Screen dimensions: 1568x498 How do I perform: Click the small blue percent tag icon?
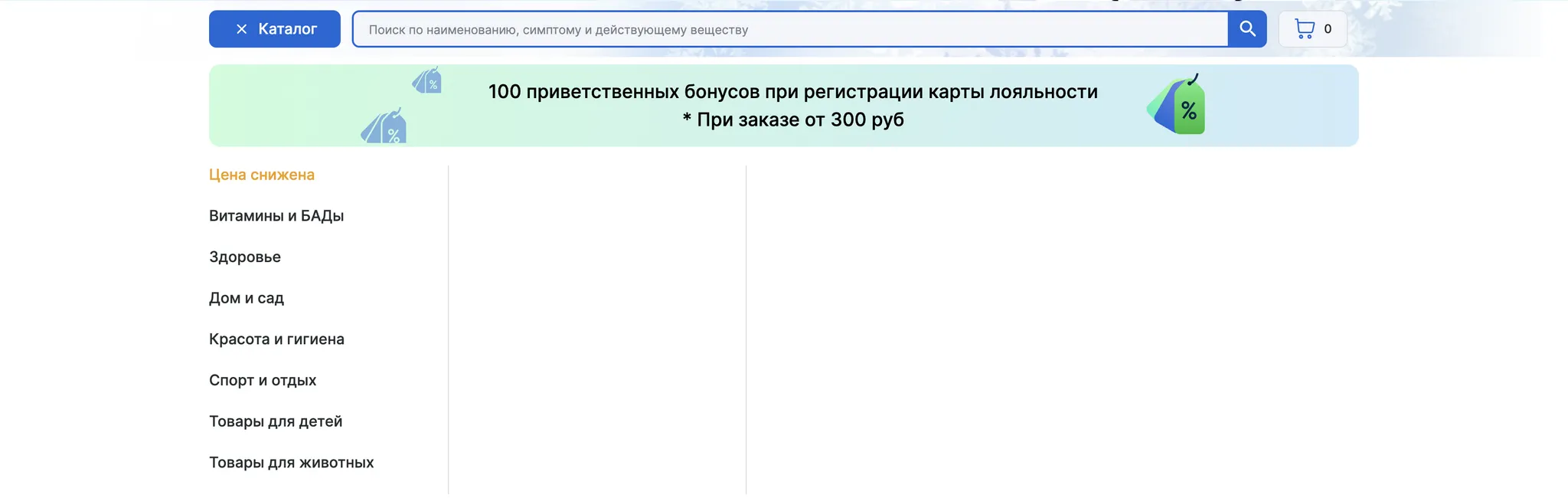click(x=427, y=80)
